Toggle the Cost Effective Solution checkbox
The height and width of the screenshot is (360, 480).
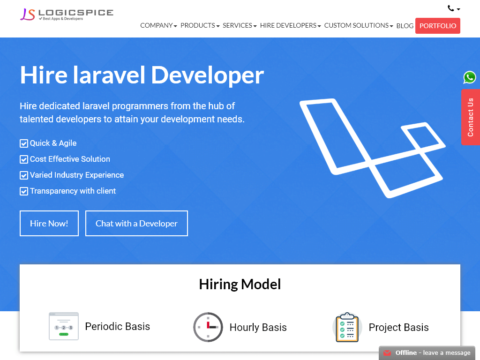24,159
